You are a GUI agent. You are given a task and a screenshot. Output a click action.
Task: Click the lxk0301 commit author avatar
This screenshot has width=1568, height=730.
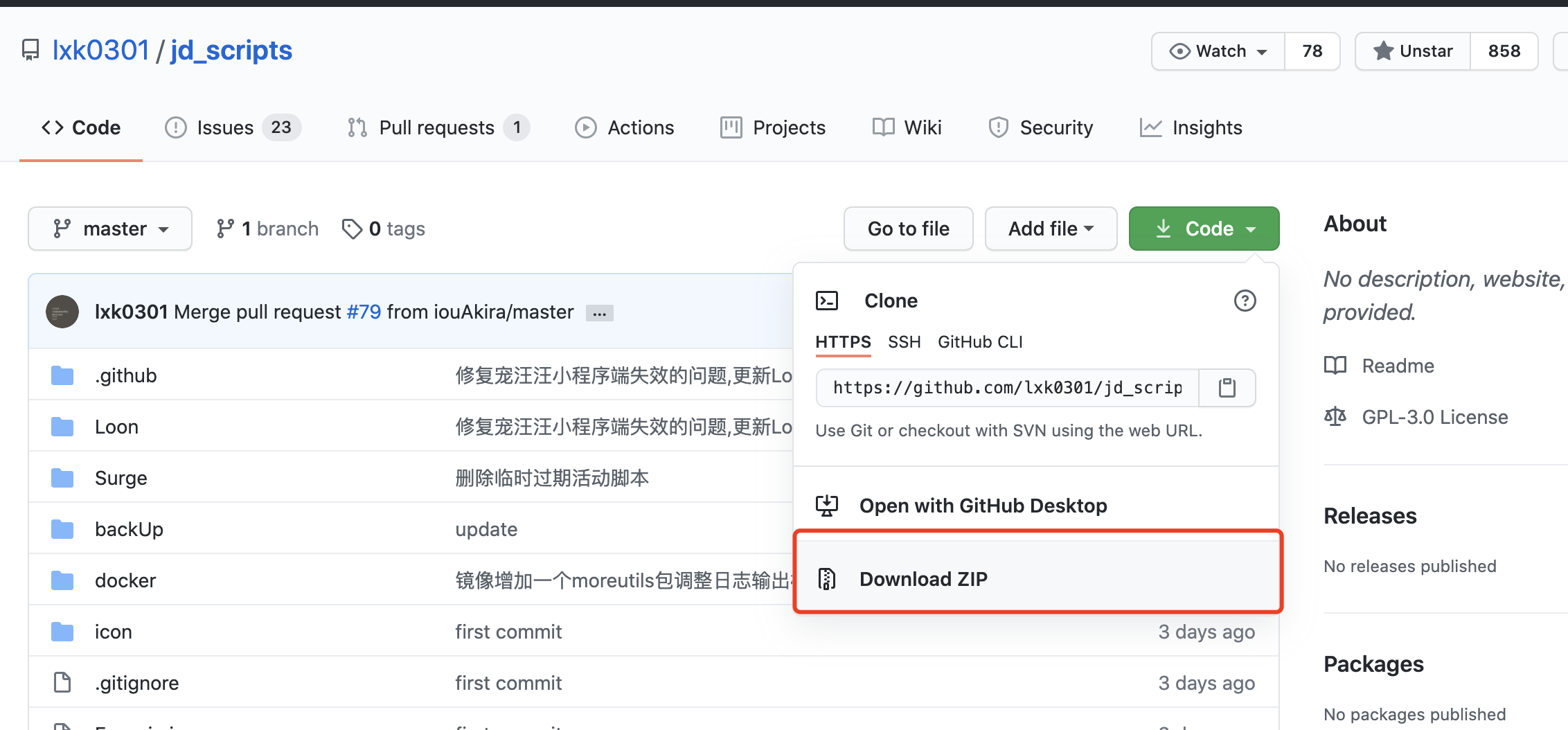[x=62, y=312]
